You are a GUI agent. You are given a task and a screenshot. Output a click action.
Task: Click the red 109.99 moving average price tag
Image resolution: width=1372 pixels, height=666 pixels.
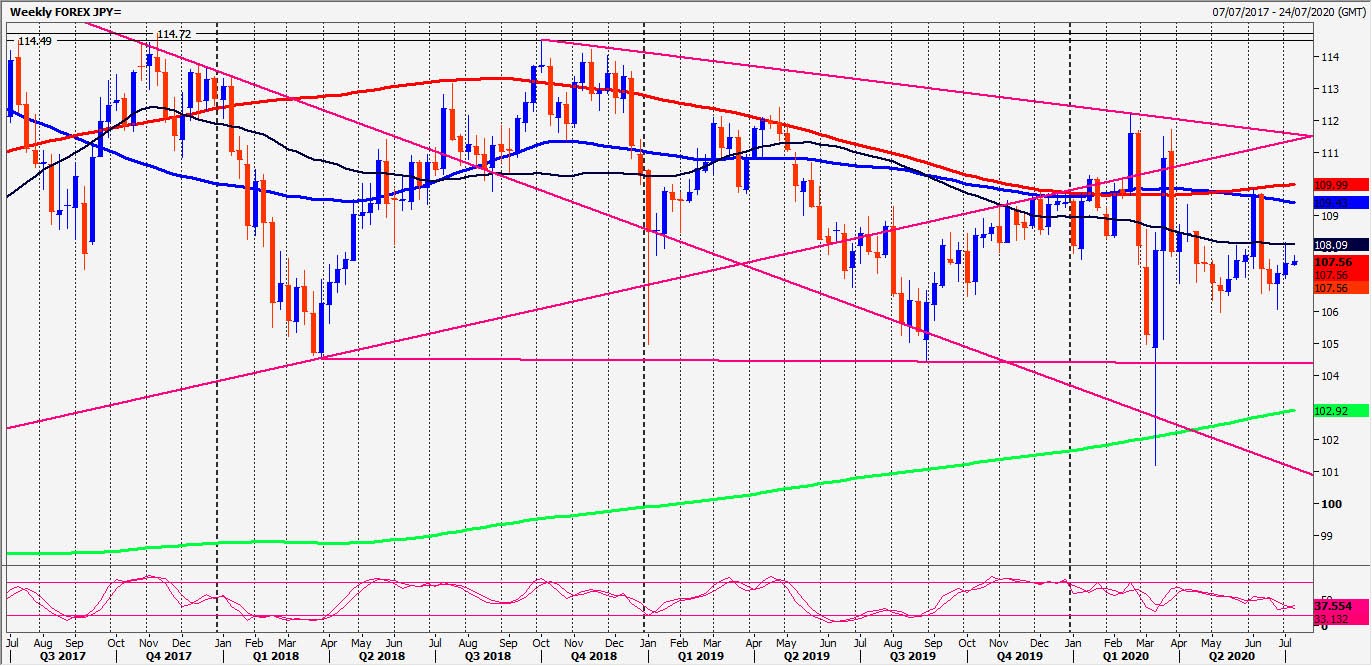[1332, 185]
